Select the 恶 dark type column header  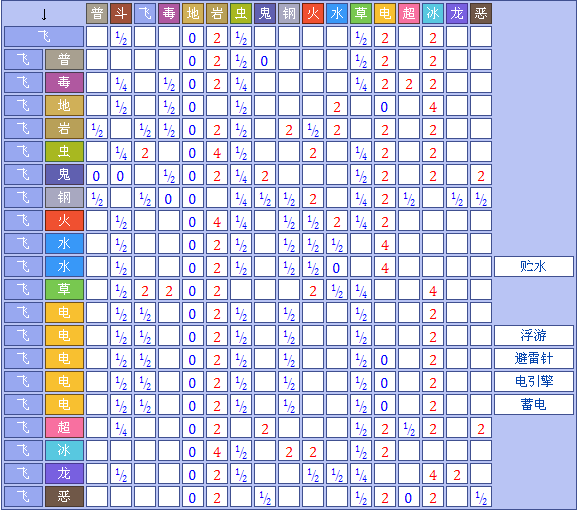click(481, 14)
